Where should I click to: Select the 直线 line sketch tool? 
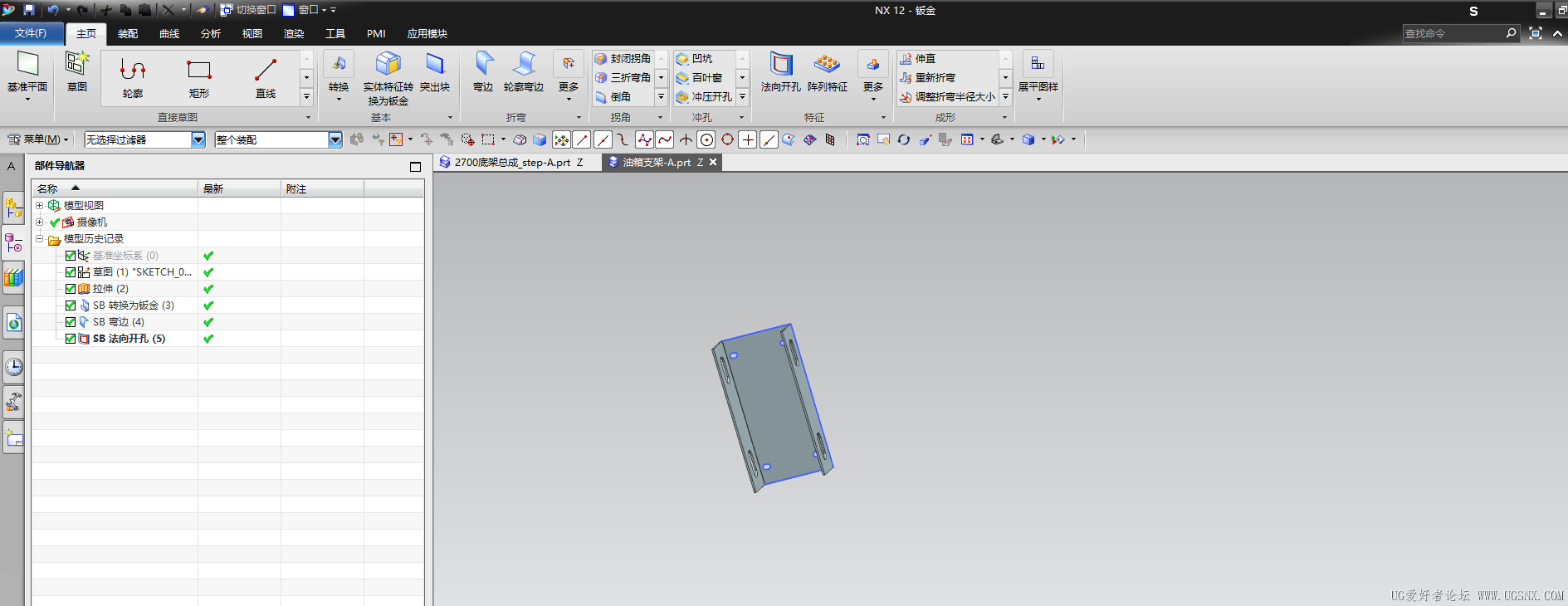pyautogui.click(x=266, y=77)
